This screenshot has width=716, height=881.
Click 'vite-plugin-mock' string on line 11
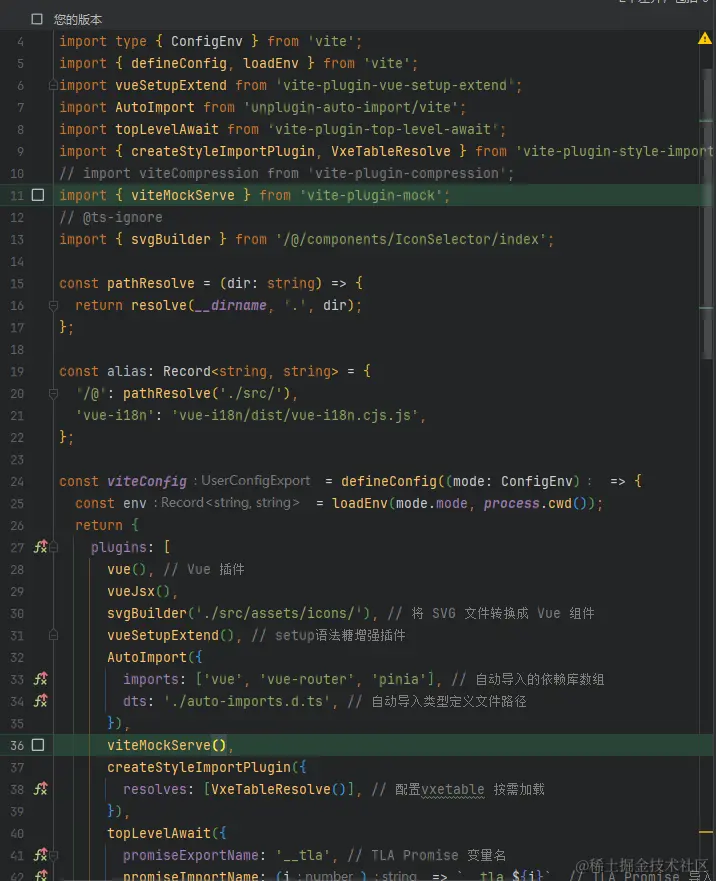coord(371,195)
